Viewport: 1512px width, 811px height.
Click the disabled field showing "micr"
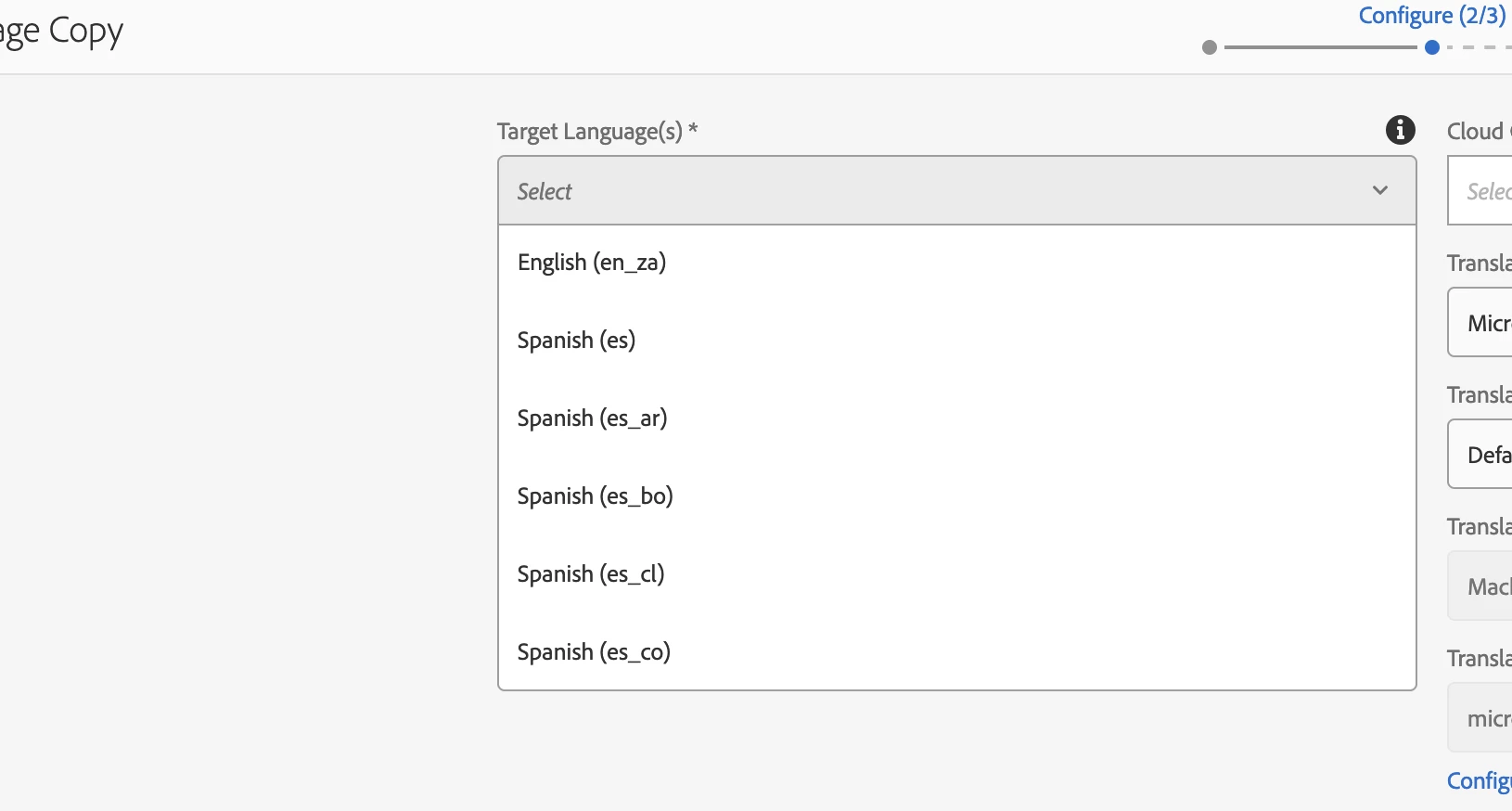[1485, 718]
